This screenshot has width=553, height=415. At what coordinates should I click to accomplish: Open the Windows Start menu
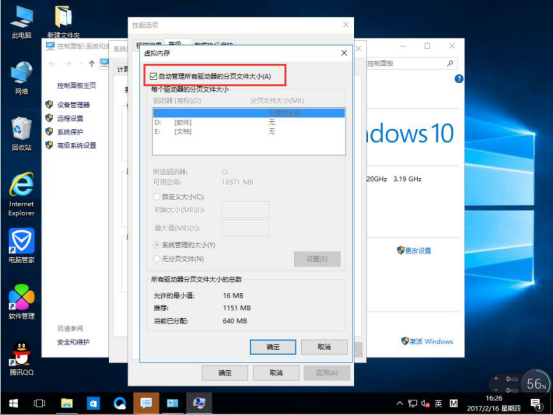(x=13, y=403)
